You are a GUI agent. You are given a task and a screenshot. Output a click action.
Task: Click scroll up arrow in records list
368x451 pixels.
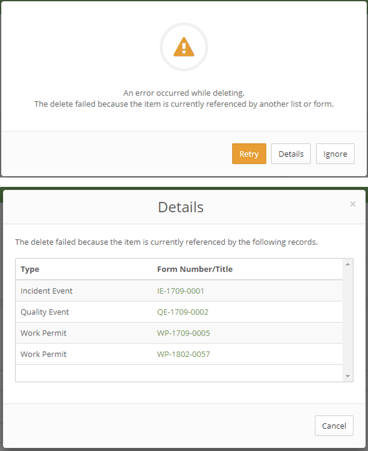pos(348,264)
